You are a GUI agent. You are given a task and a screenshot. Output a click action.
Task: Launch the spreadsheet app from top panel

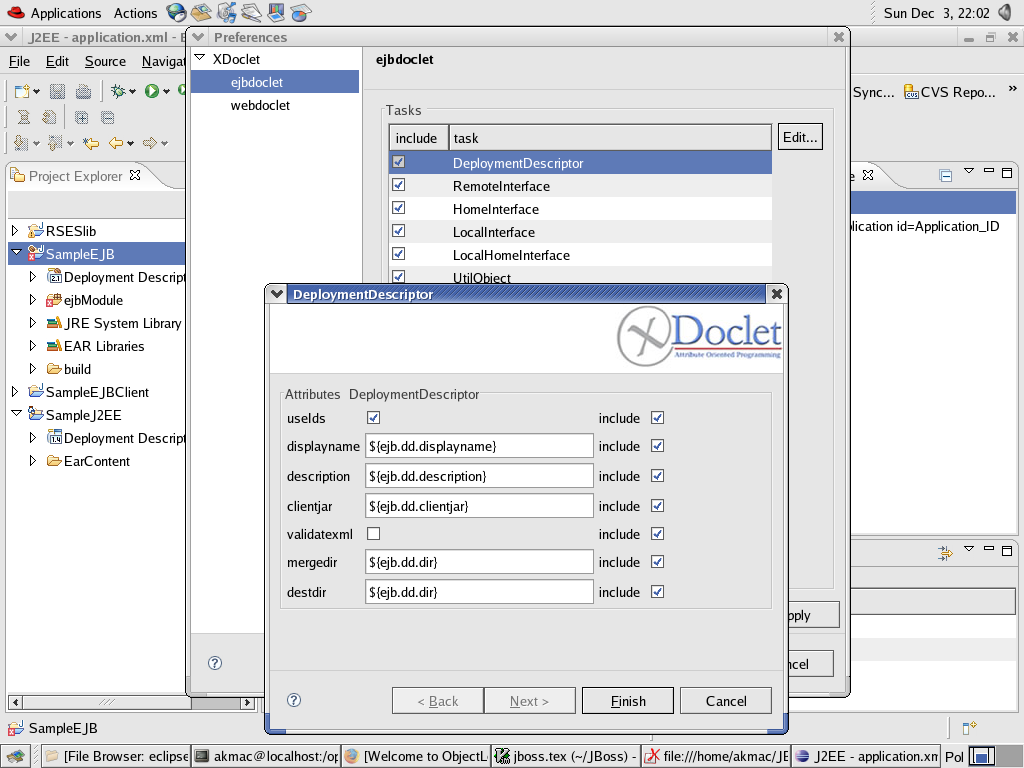point(300,12)
